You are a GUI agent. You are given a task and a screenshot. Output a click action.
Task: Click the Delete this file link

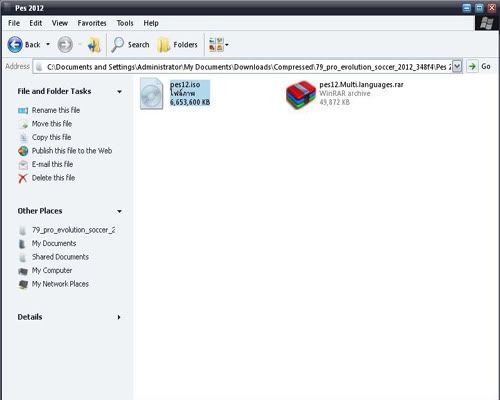[x=53, y=178]
